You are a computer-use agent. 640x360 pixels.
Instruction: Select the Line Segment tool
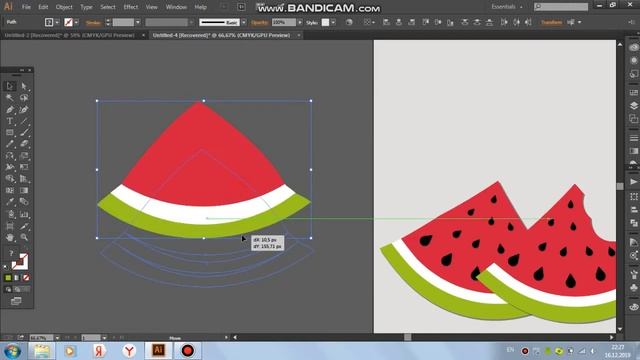click(x=24, y=121)
